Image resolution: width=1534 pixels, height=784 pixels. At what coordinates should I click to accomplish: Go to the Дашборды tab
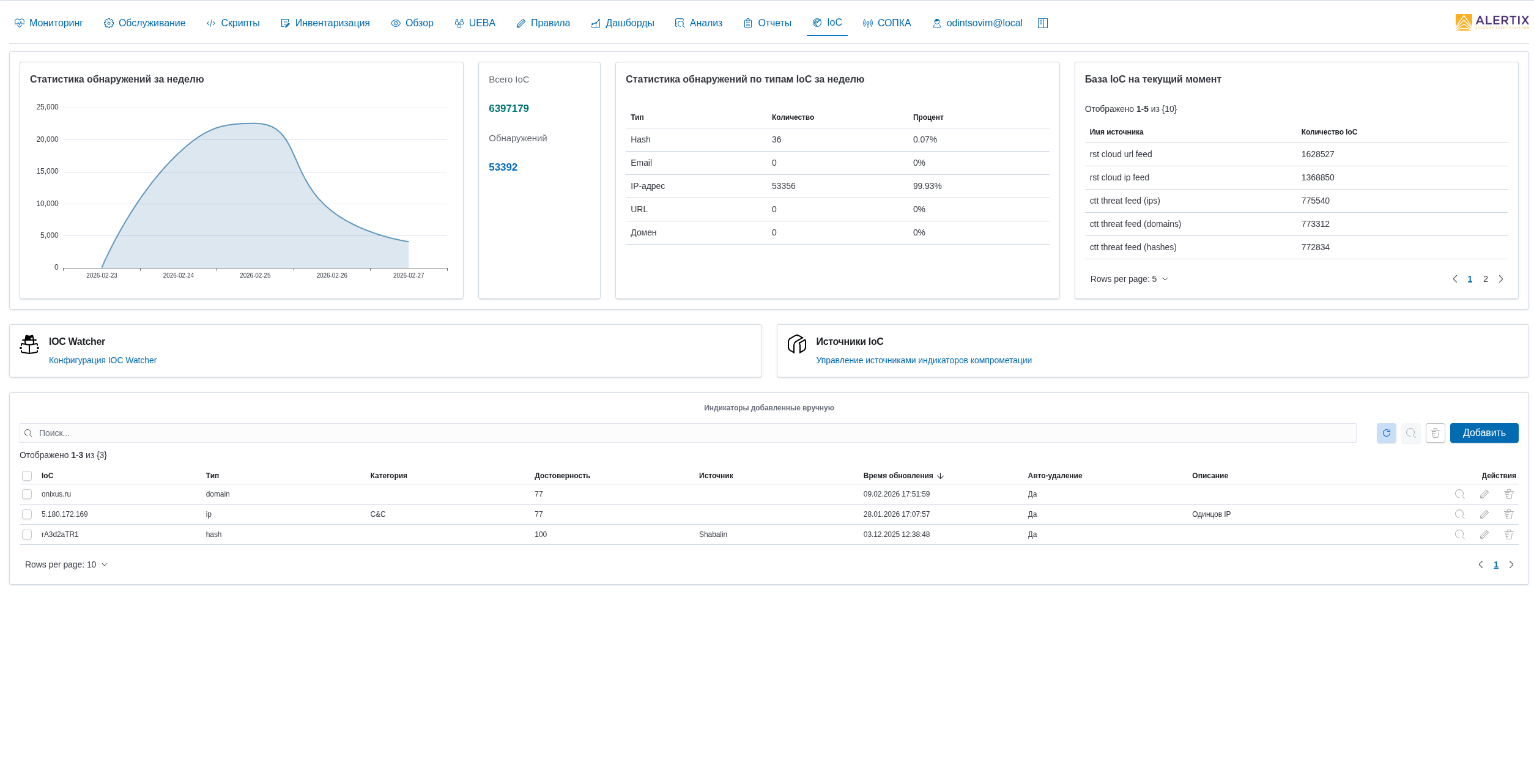[x=623, y=23]
